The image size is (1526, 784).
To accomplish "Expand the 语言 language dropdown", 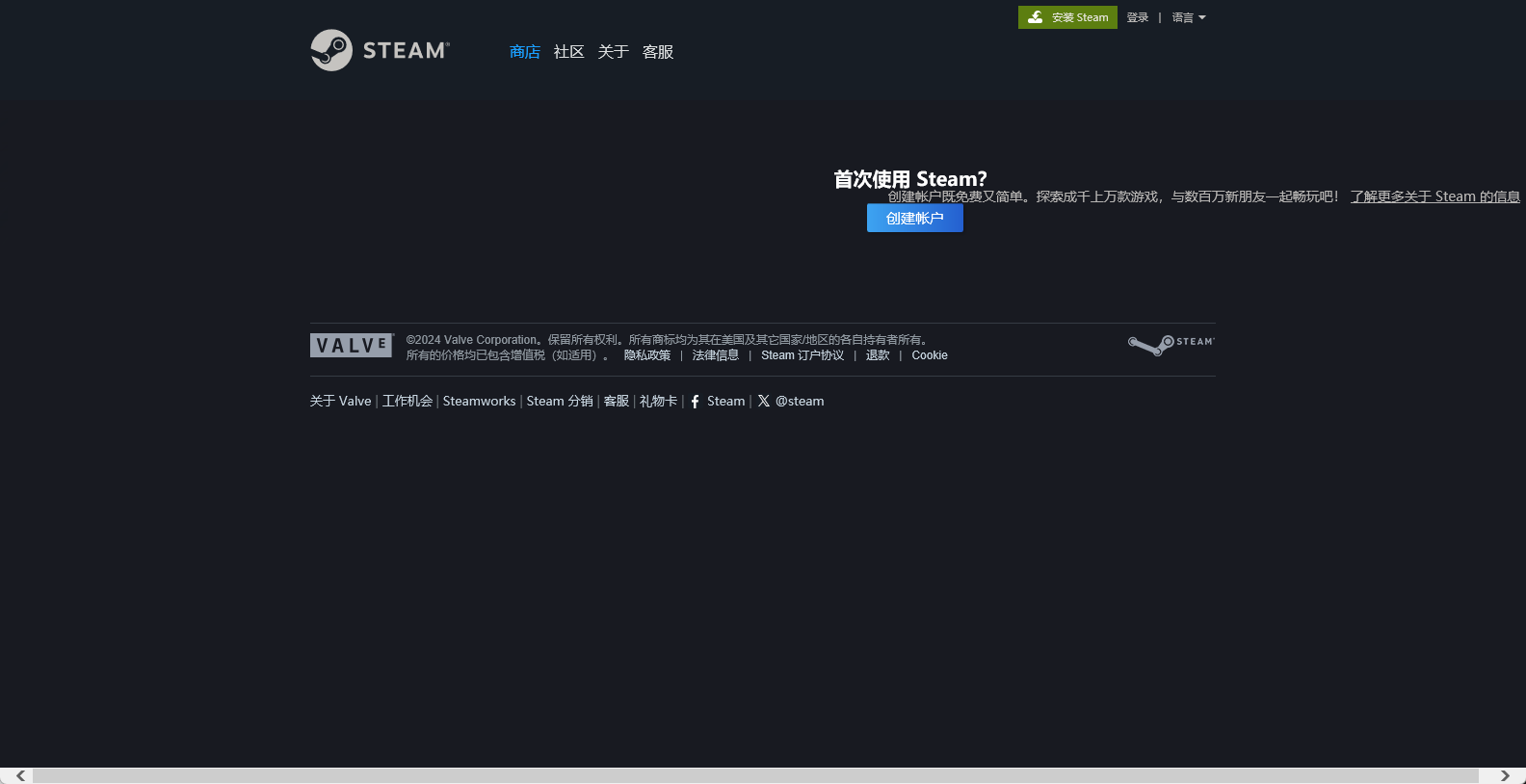I will (1189, 17).
